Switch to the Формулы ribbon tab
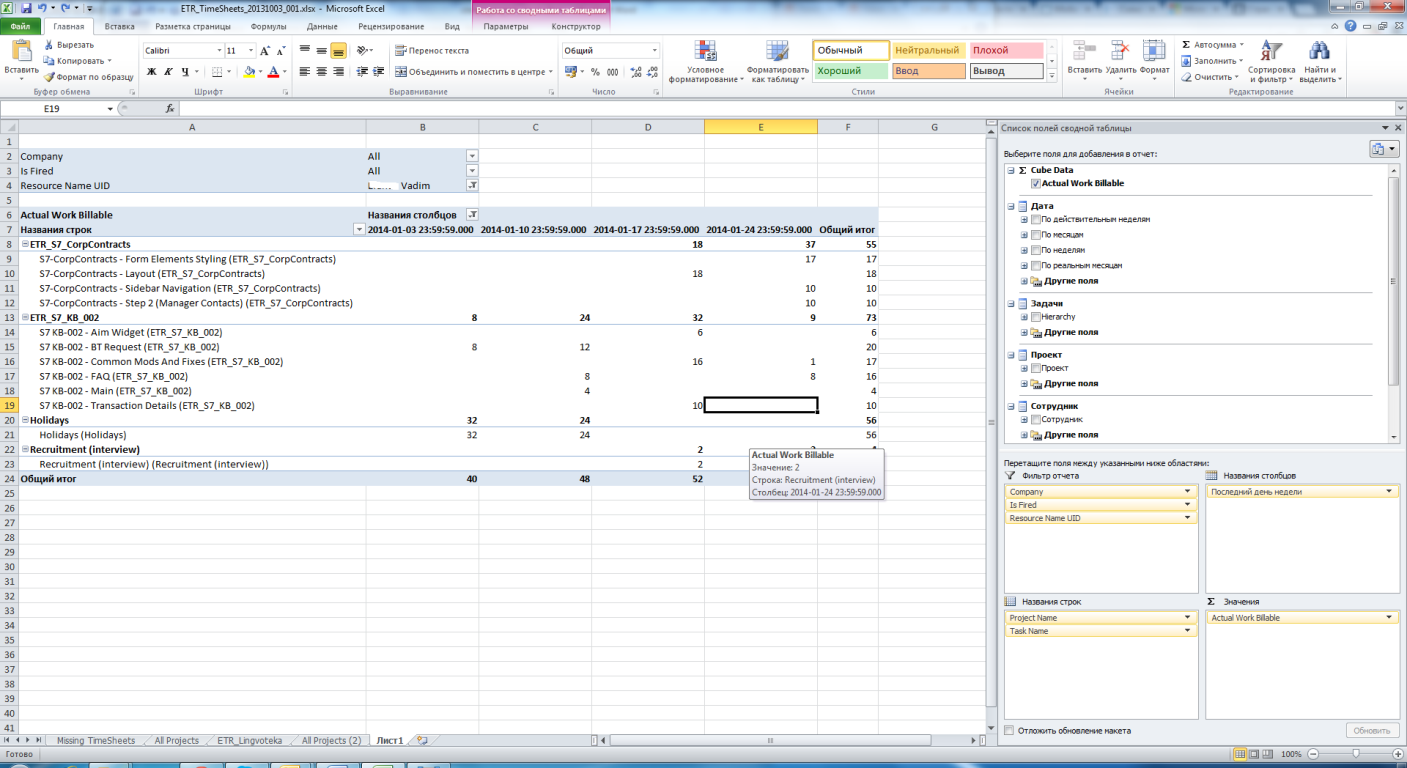Screen dimensions: 1407x768 (x=269, y=26)
